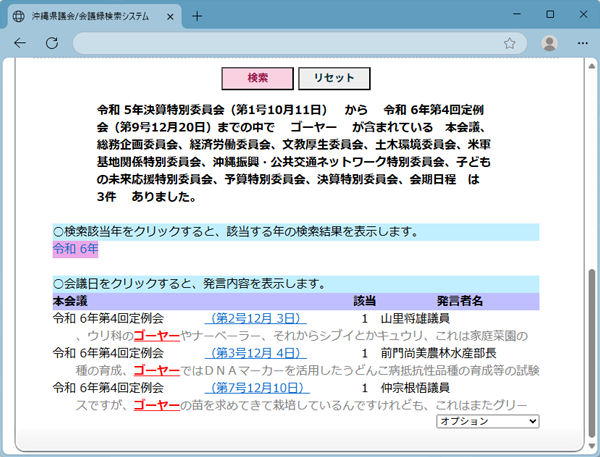The height and width of the screenshot is (457, 600).
Task: Open the 第7号12月10日 meeting link
Action: pyautogui.click(x=258, y=388)
